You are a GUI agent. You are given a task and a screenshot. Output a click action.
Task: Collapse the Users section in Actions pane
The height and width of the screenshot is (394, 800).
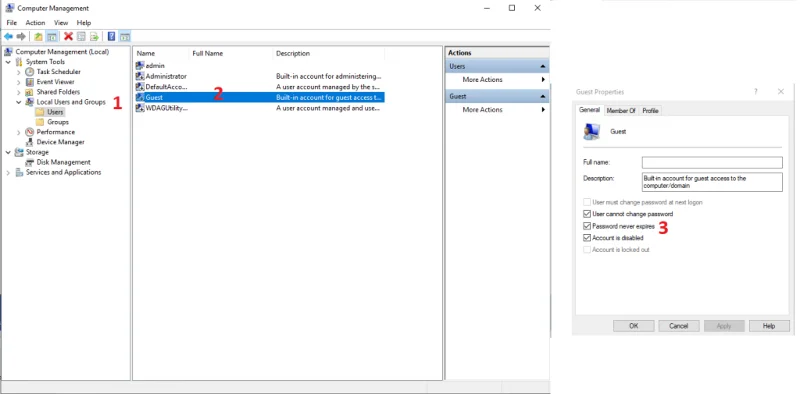543,66
